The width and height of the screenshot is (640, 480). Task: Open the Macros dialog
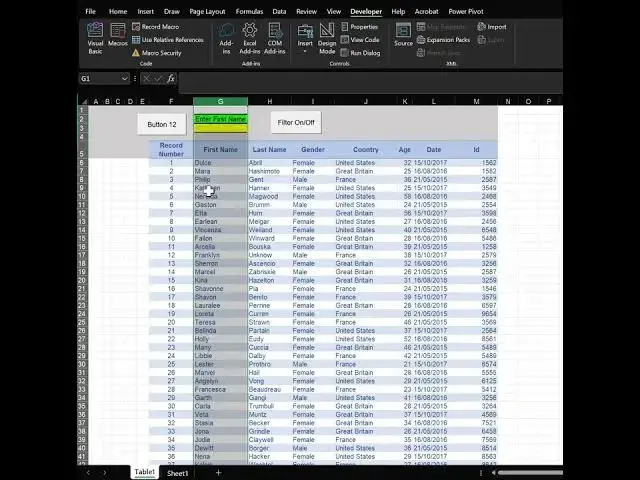pos(118,35)
